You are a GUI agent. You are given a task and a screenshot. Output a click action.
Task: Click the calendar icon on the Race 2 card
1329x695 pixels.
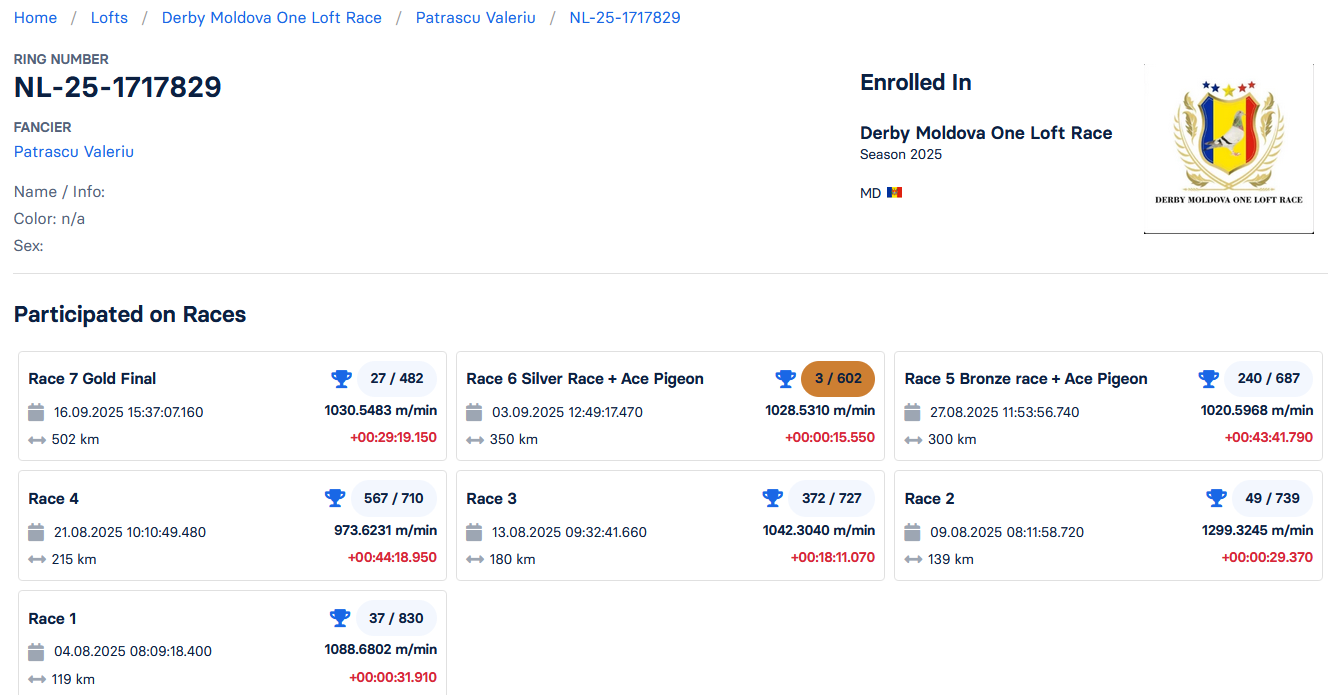[913, 532]
